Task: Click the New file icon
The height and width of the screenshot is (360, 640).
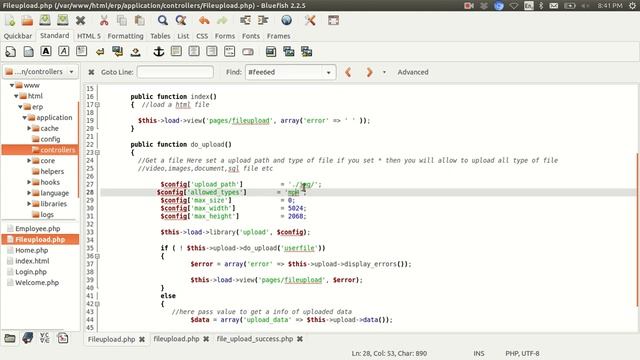Action: click(x=10, y=20)
